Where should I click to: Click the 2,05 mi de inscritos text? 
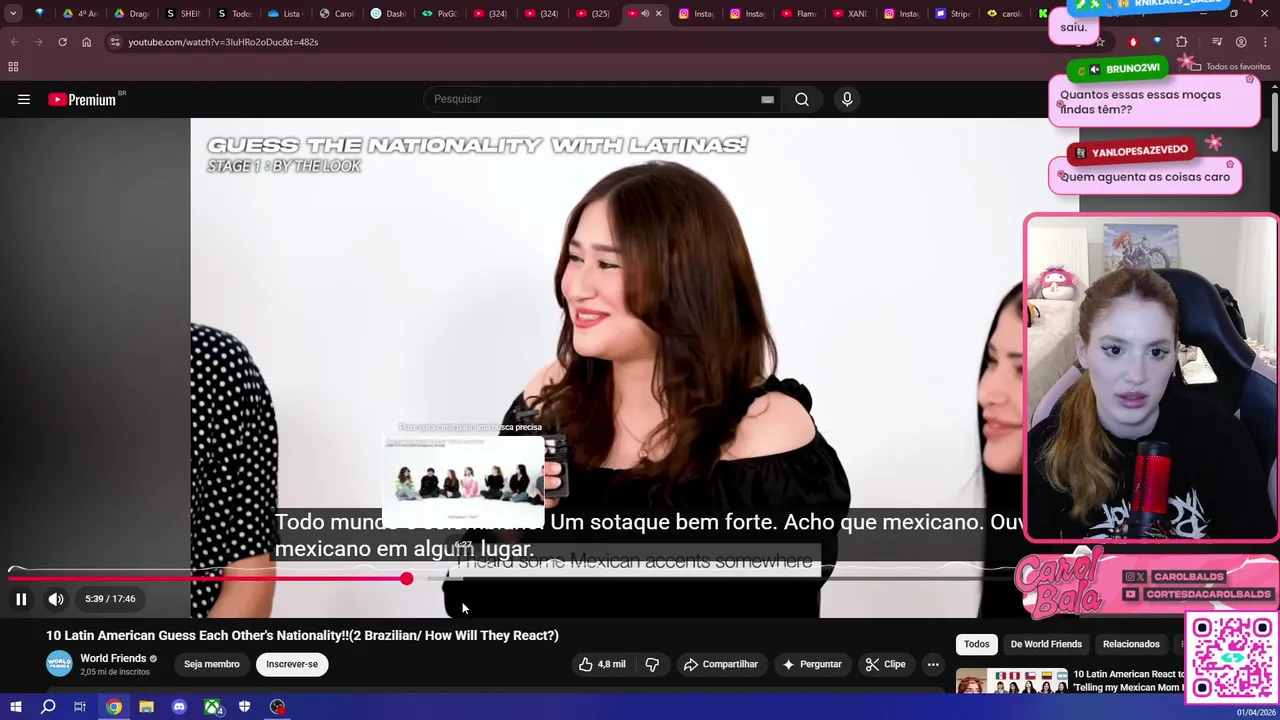(115, 672)
